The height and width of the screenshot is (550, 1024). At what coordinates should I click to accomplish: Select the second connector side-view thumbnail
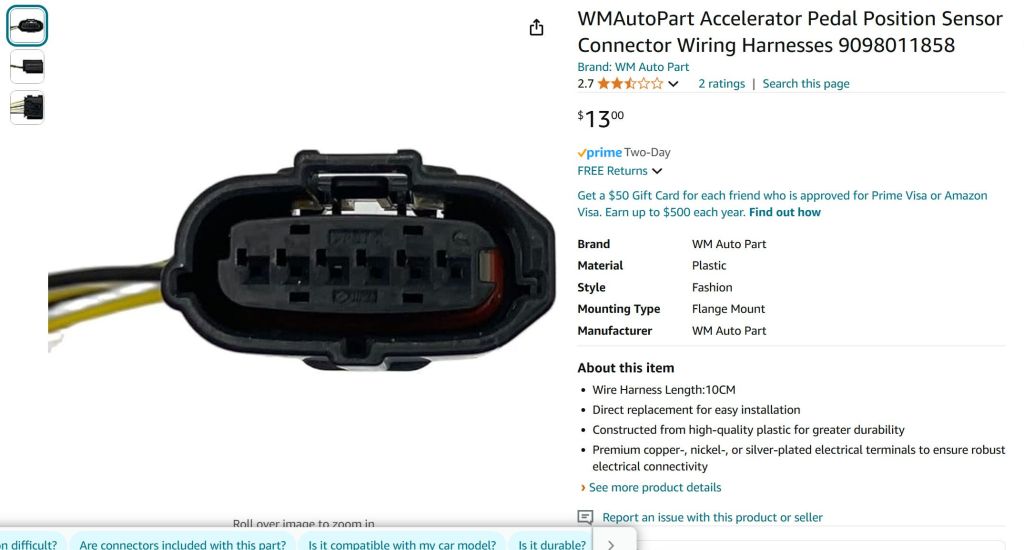click(x=27, y=67)
